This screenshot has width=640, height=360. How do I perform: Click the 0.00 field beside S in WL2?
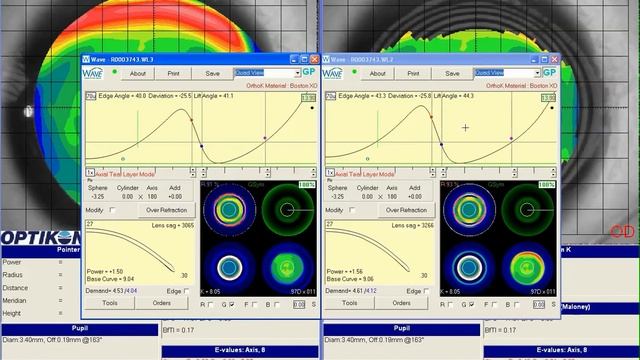pos(539,304)
